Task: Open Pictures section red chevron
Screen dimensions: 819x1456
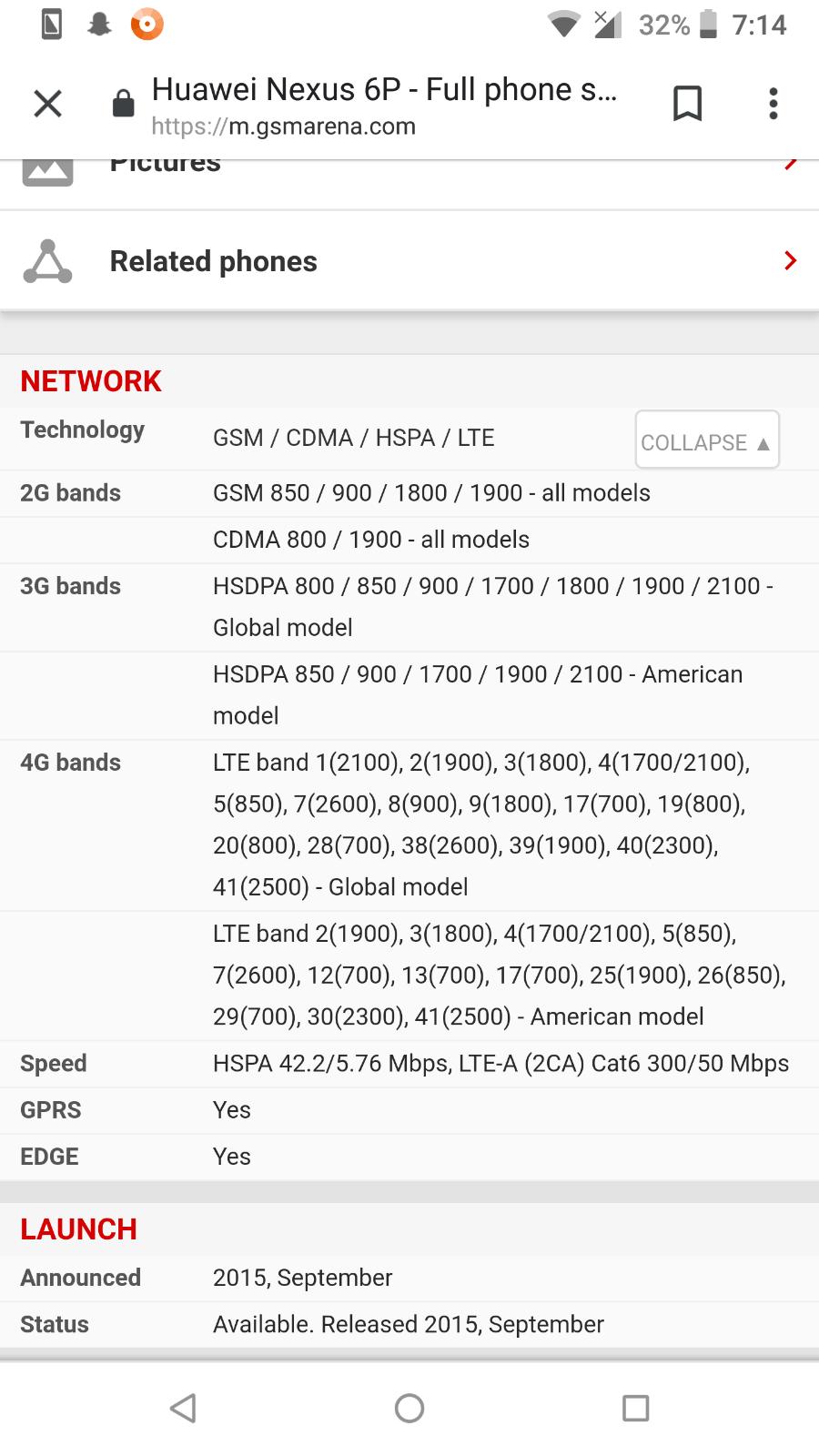Action: (790, 165)
